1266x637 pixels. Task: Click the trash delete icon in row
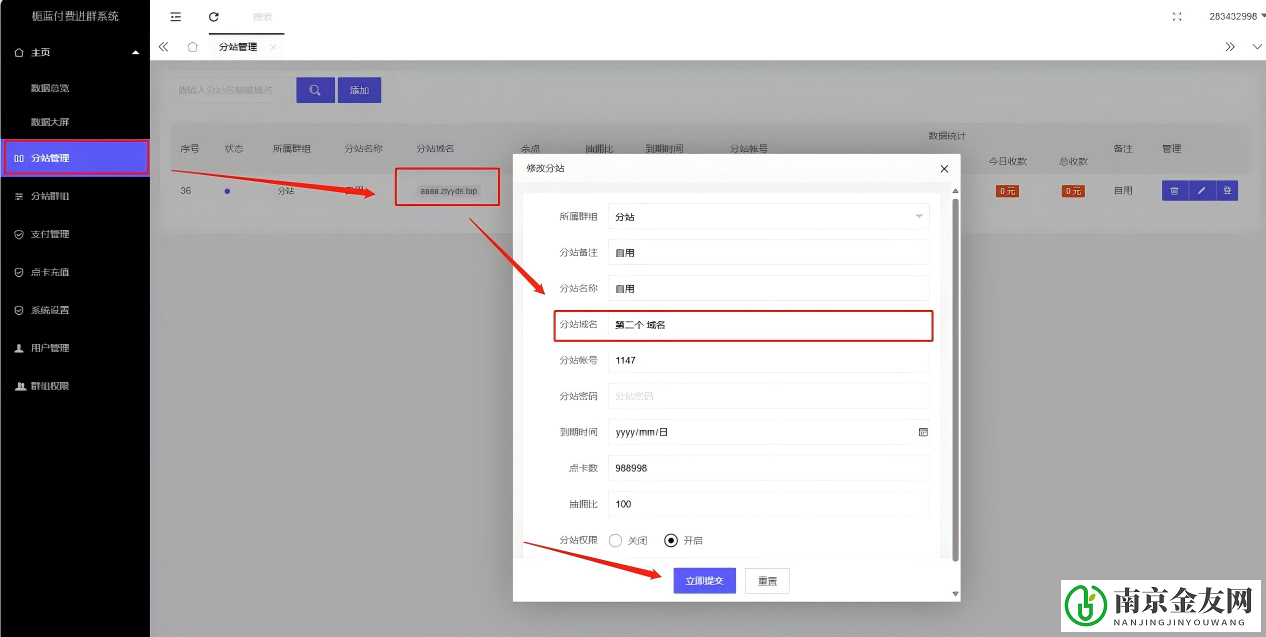click(x=1174, y=191)
